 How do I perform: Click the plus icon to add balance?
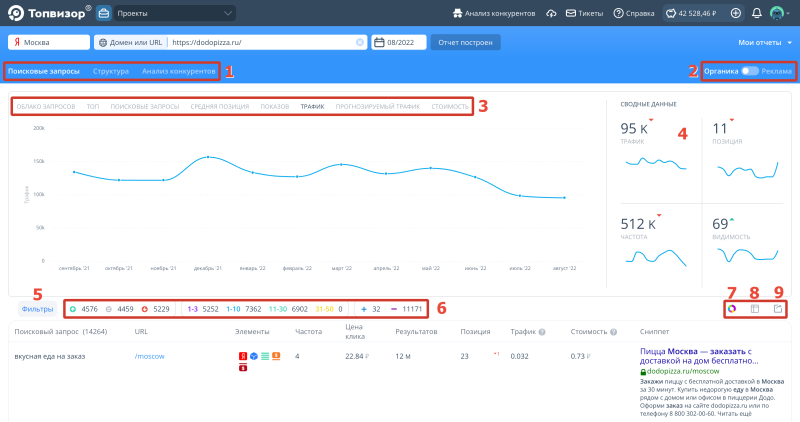point(736,14)
